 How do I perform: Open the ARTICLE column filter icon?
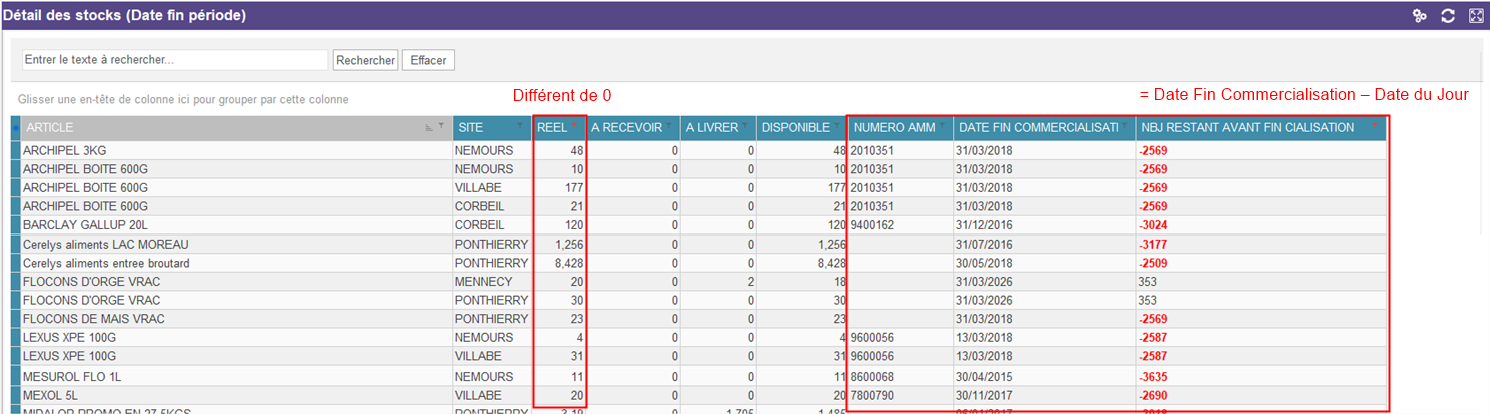[x=442, y=127]
